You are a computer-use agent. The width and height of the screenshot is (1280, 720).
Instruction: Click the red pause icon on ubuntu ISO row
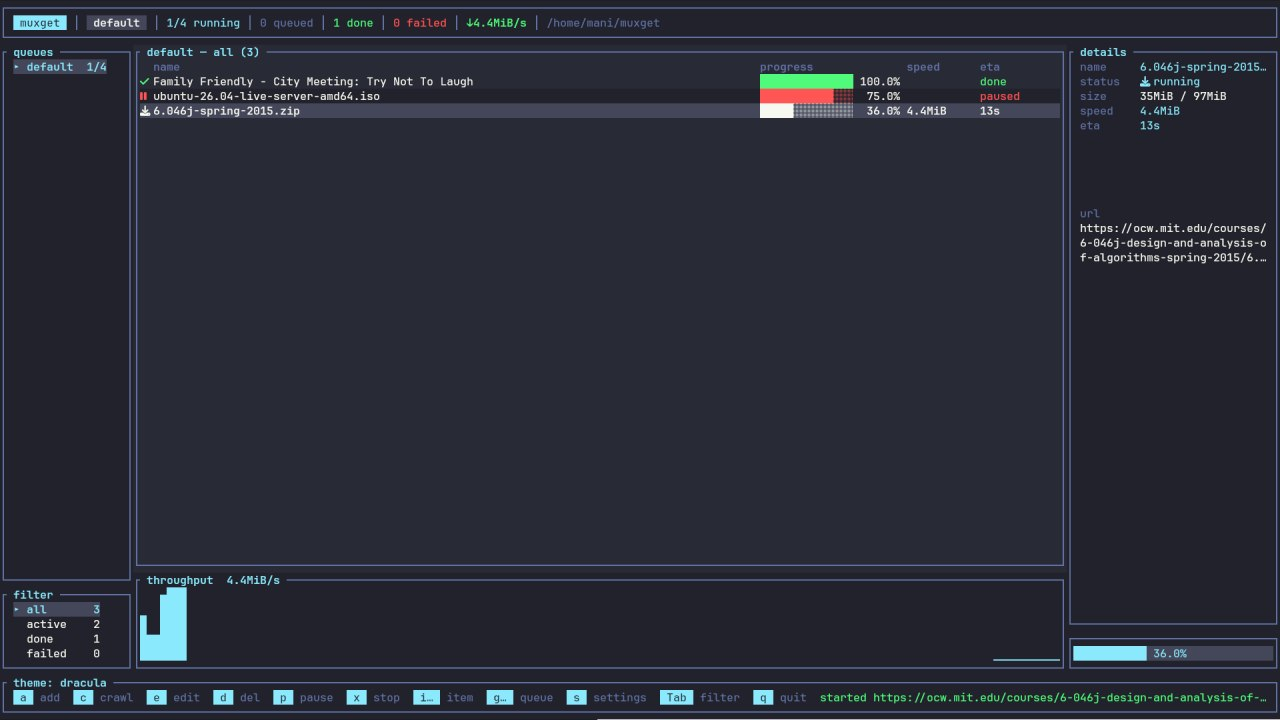point(144,97)
